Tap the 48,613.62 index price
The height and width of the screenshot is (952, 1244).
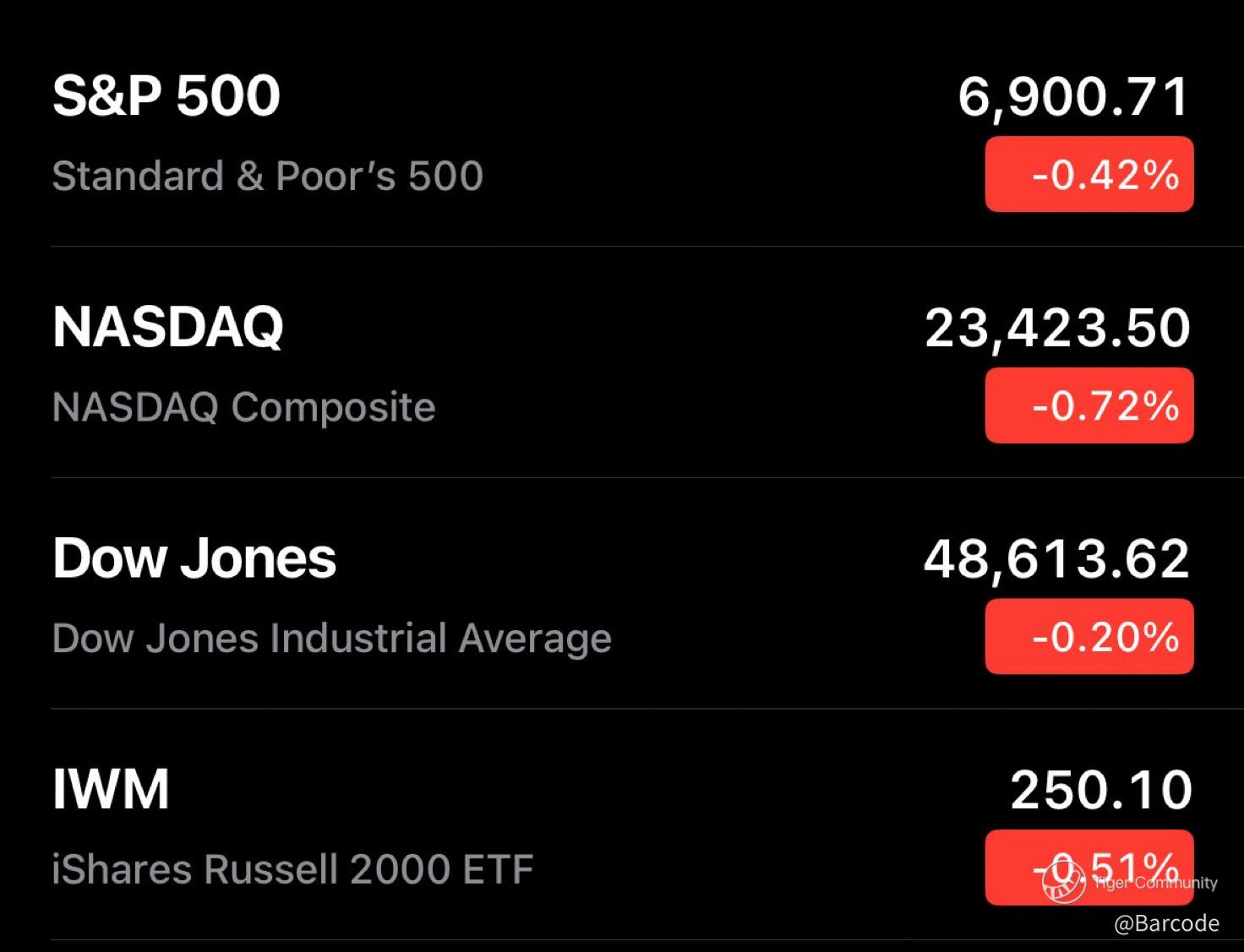click(x=1056, y=559)
